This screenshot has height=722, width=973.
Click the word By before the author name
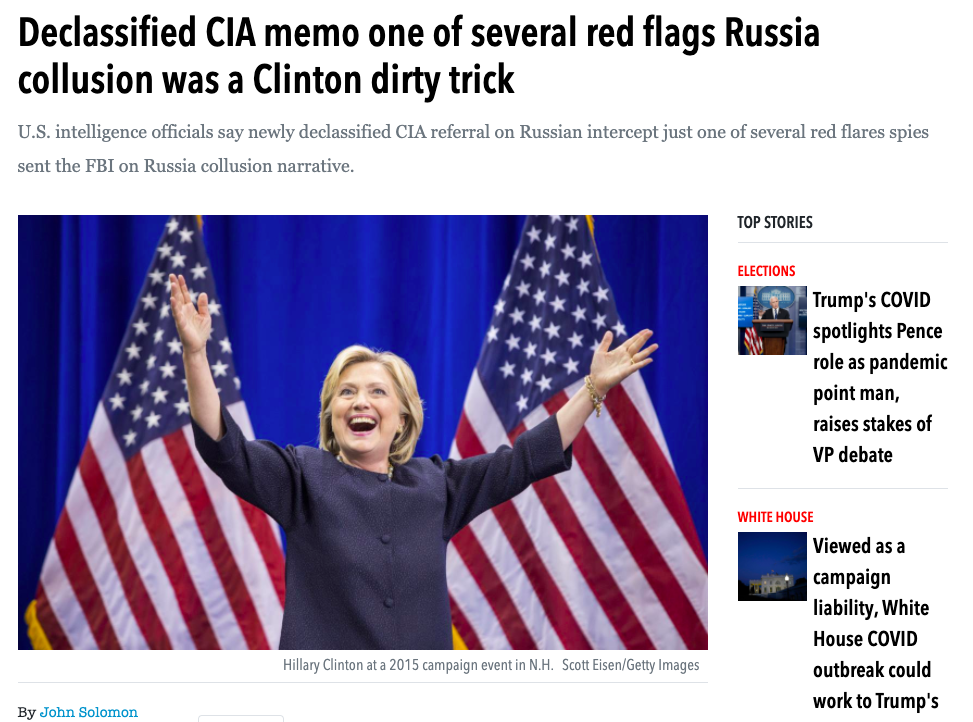coord(27,712)
